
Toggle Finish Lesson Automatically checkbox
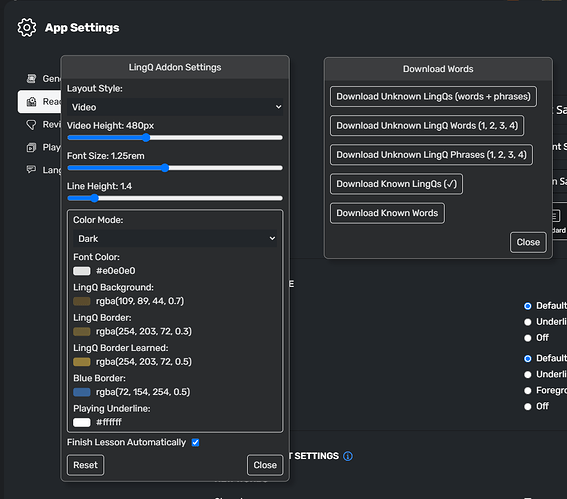tap(195, 442)
